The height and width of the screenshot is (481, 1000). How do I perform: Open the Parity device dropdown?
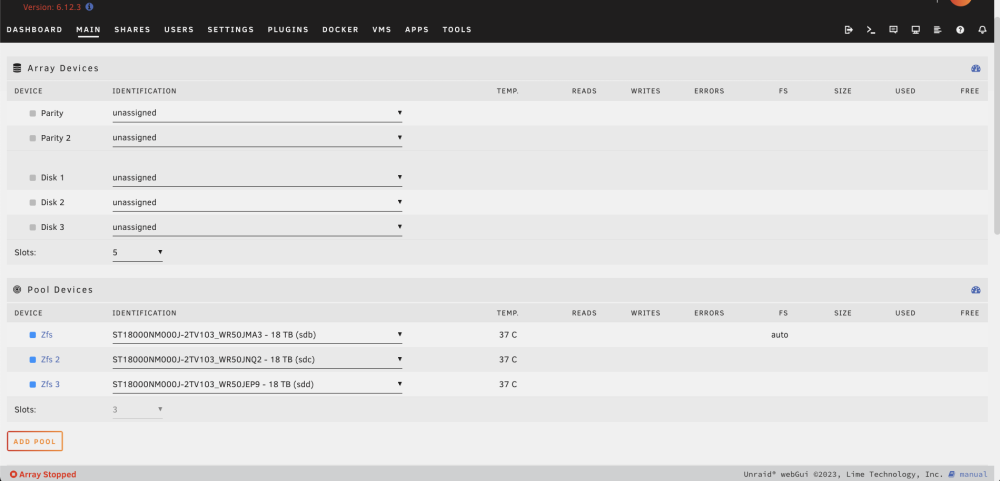pyautogui.click(x=257, y=113)
